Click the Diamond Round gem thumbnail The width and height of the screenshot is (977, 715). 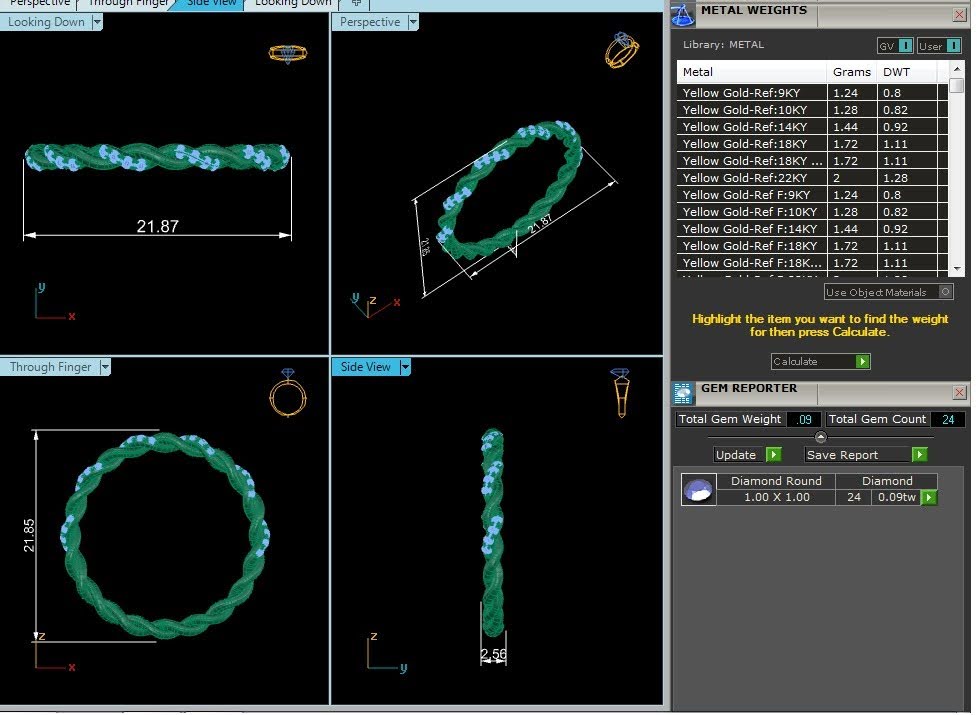pyautogui.click(x=698, y=490)
